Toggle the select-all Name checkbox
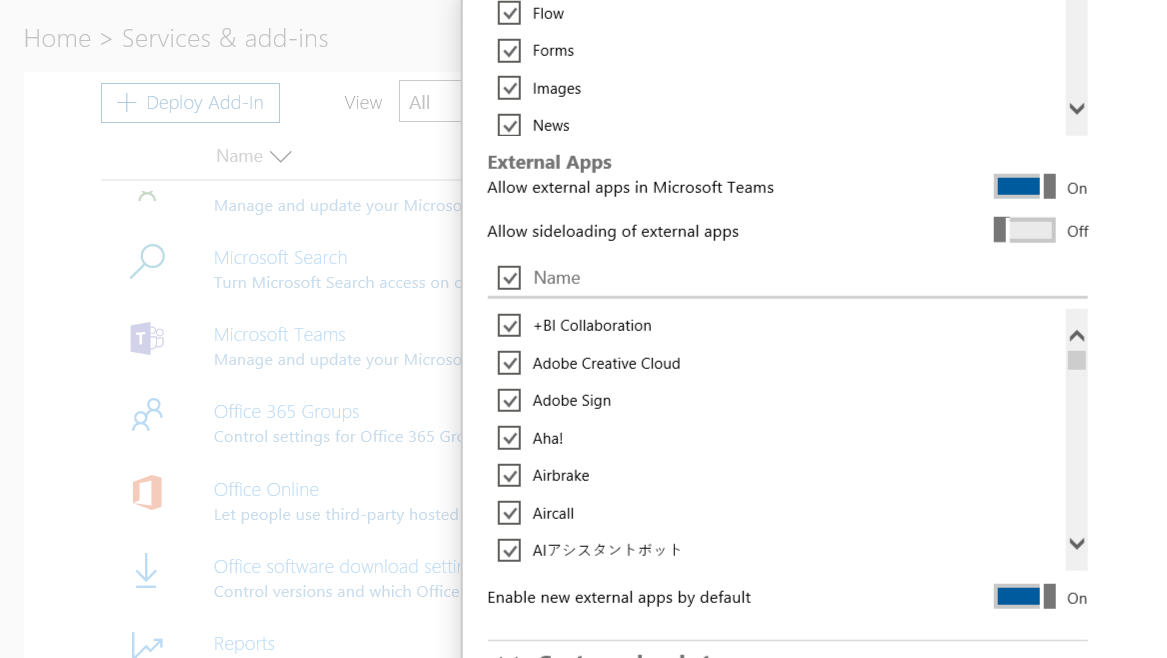1167x658 pixels. tap(509, 278)
